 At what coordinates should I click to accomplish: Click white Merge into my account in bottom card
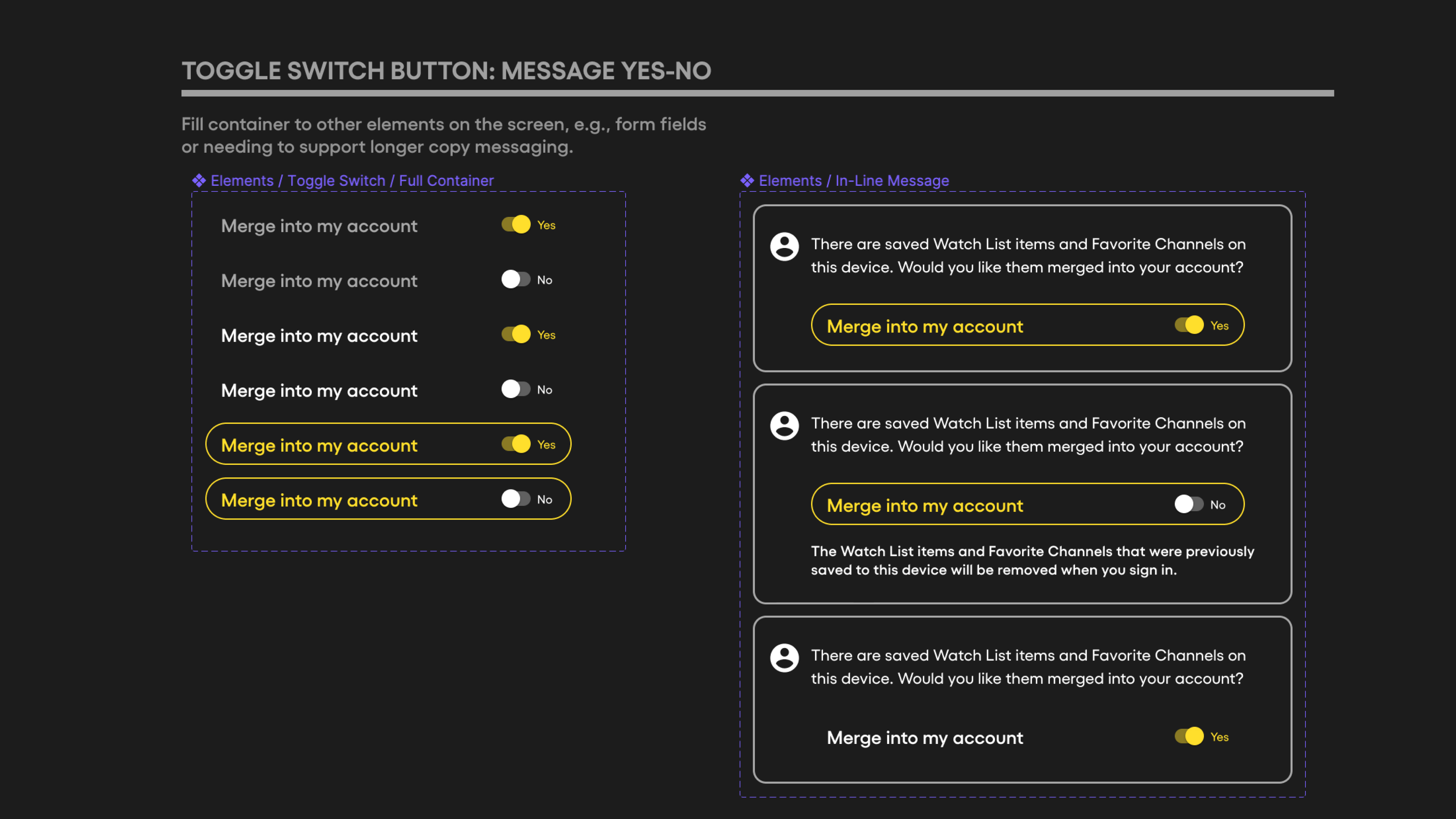(925, 737)
